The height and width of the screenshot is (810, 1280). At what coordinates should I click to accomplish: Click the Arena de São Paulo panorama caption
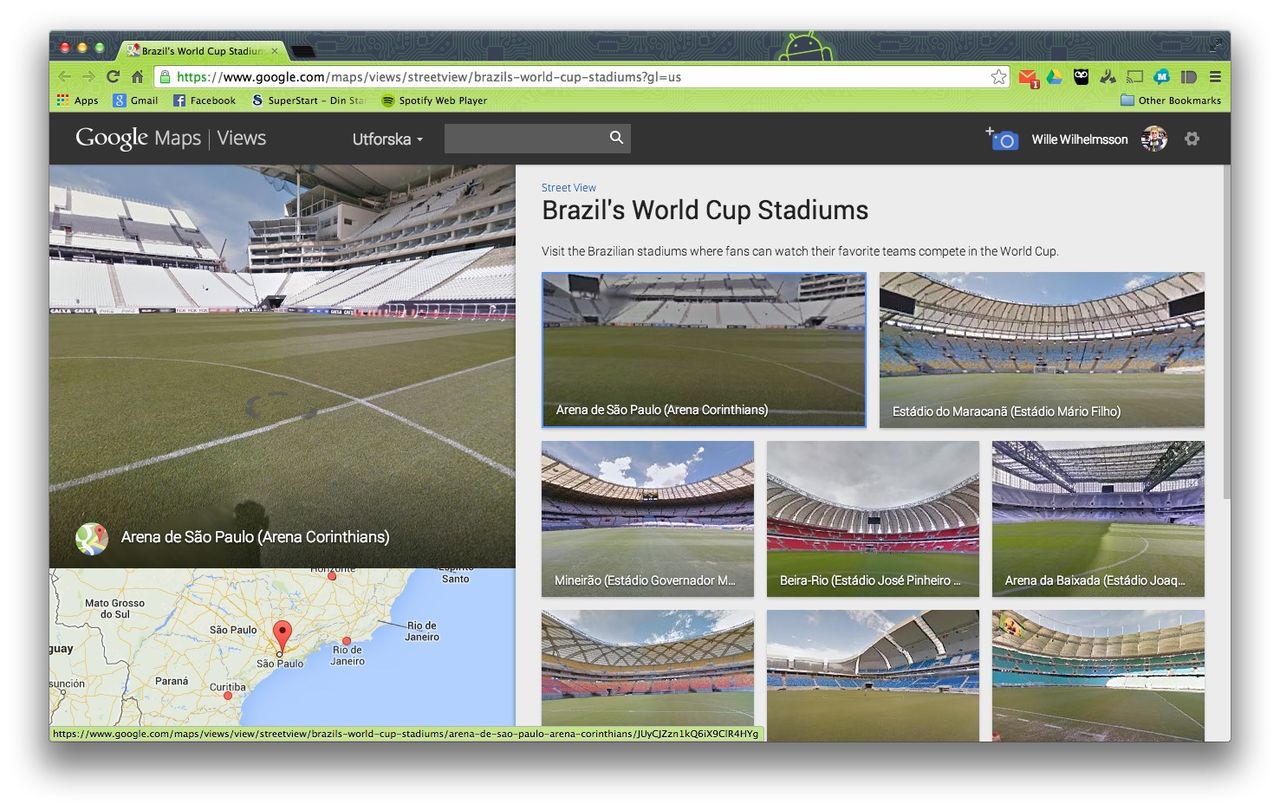pyautogui.click(x=255, y=537)
